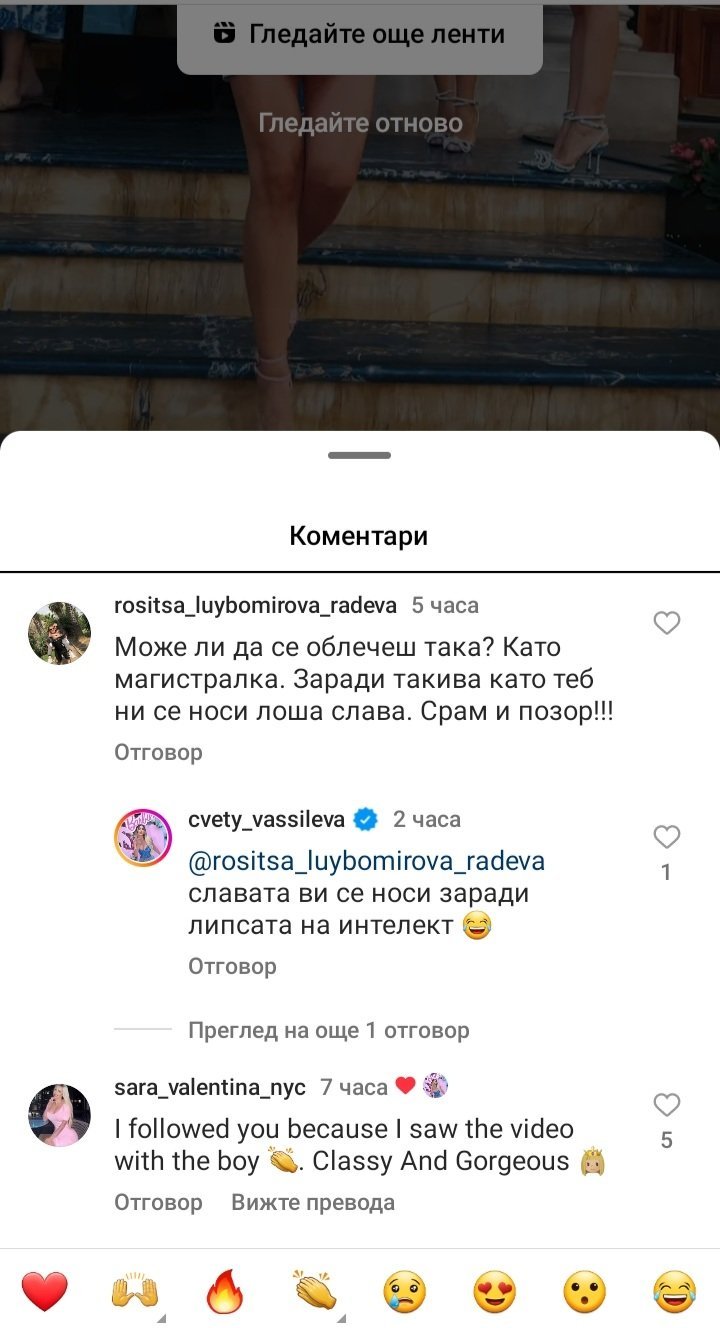Reply to rositsa_luybomirova_radeva's comment via Отговор
Viewport: 720px width, 1328px height.
coord(158,752)
